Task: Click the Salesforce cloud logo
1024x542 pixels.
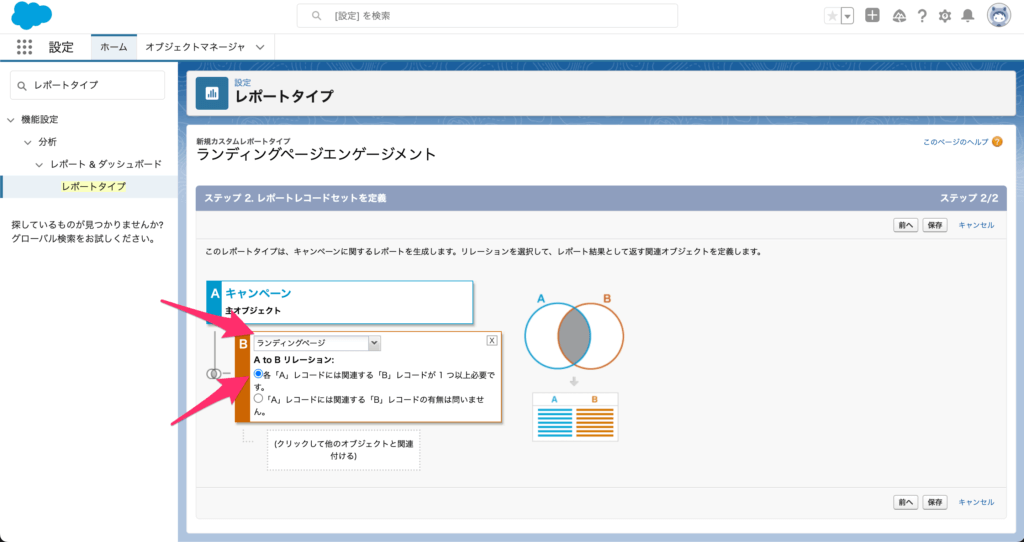Action: coord(31,16)
